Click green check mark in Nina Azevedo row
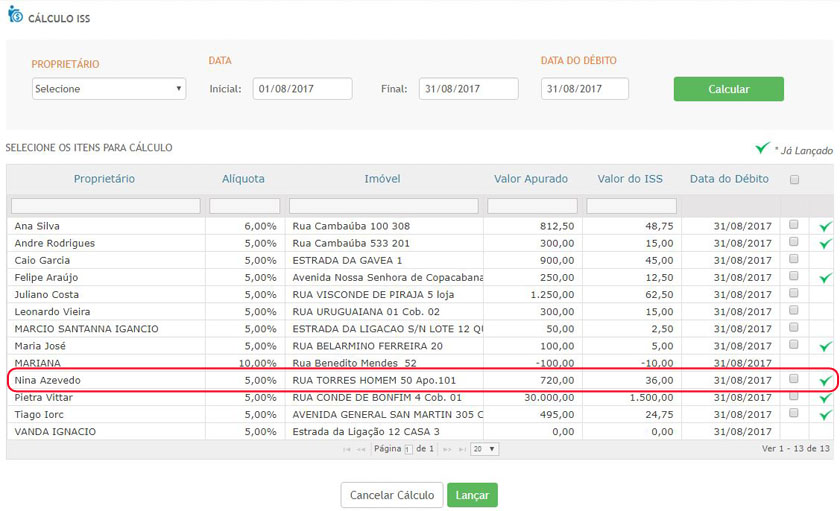This screenshot has height=511, width=840. (x=824, y=381)
